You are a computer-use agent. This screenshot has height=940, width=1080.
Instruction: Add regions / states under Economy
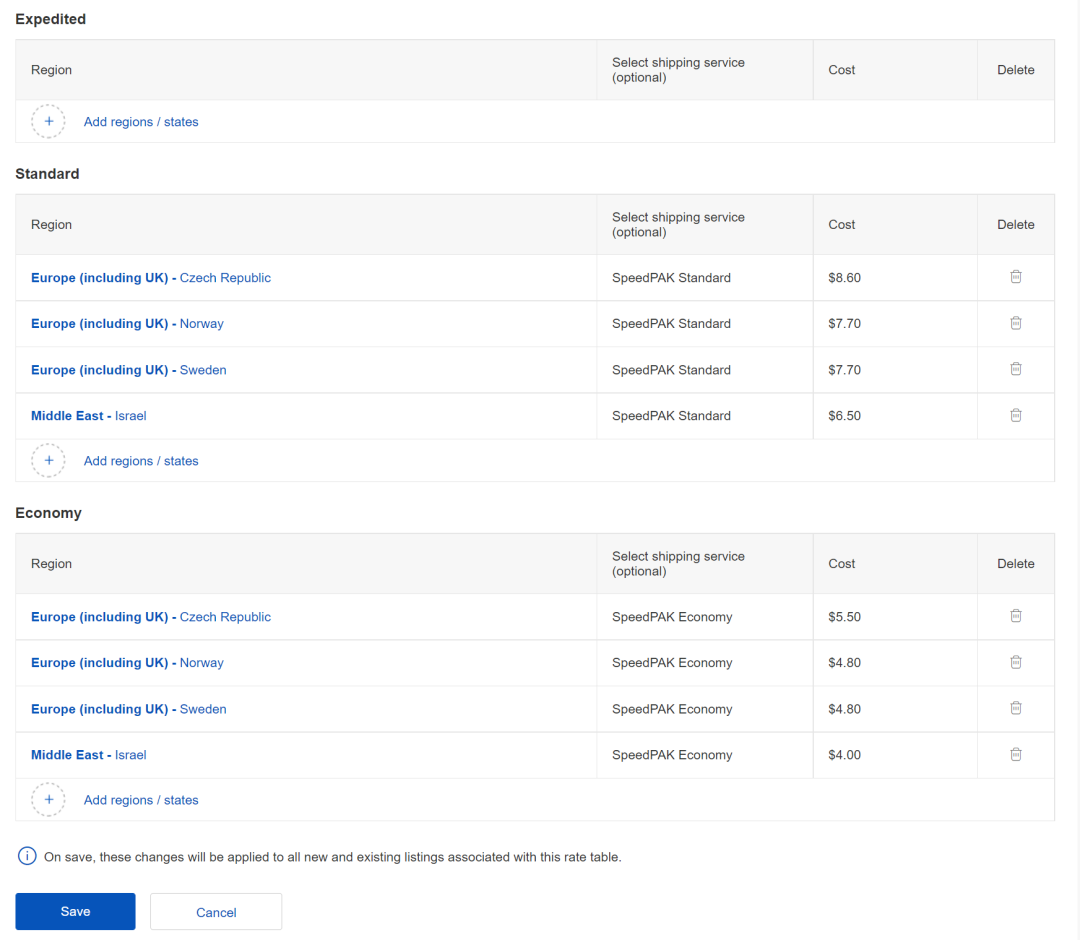tap(141, 800)
